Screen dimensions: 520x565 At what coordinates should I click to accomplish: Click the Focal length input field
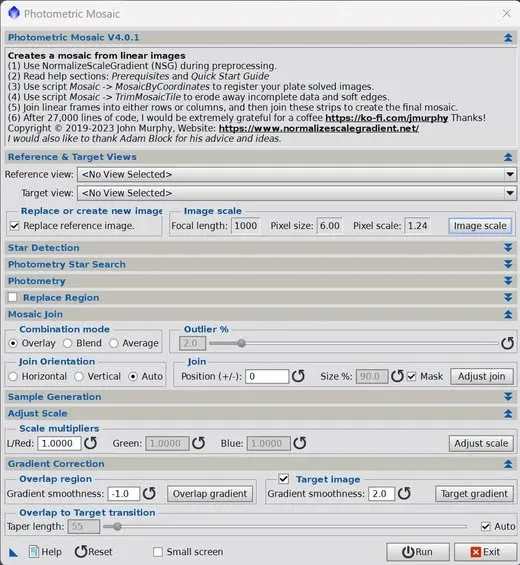[x=245, y=226]
